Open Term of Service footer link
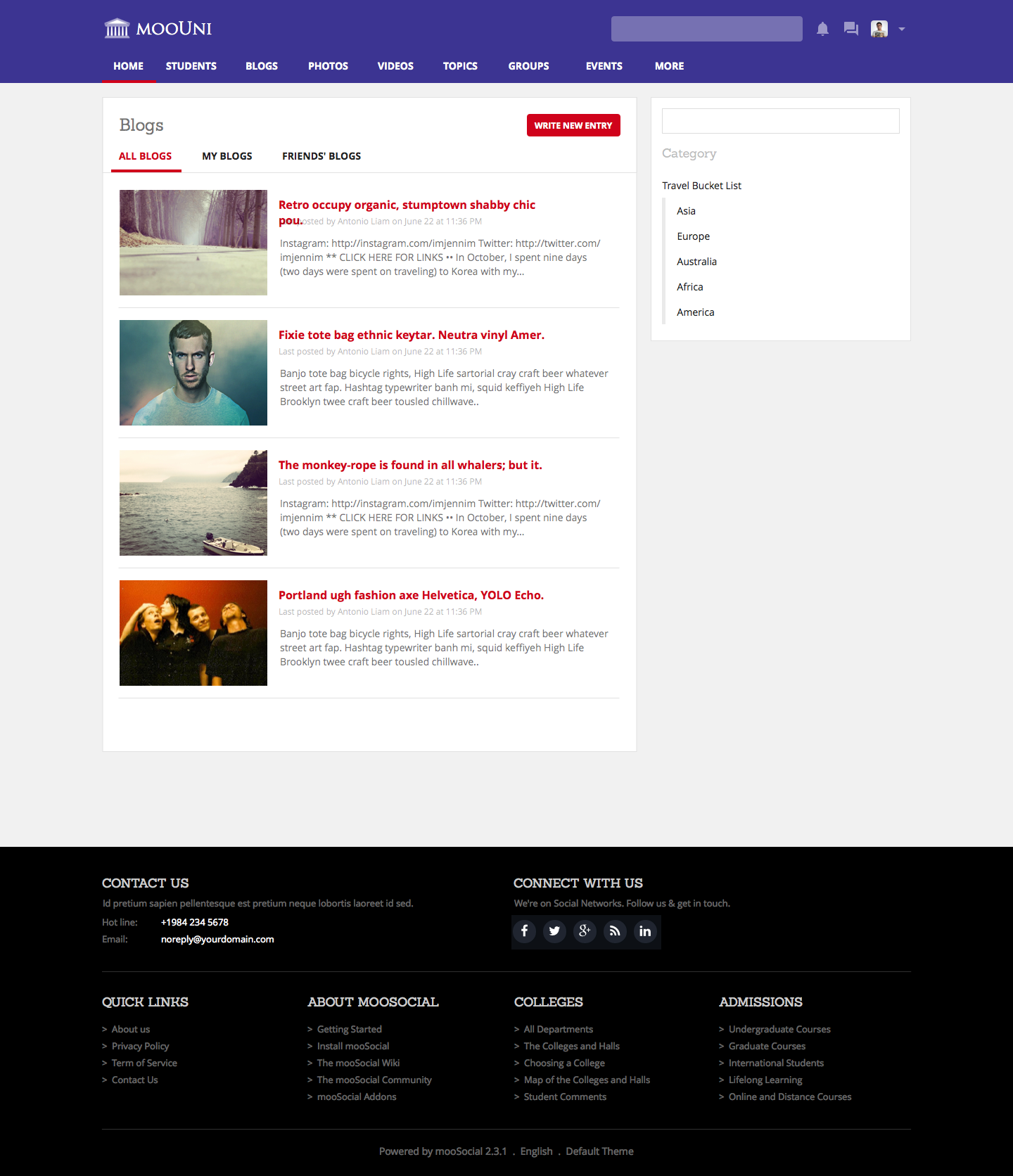Viewport: 1013px width, 1176px height. (x=144, y=1063)
